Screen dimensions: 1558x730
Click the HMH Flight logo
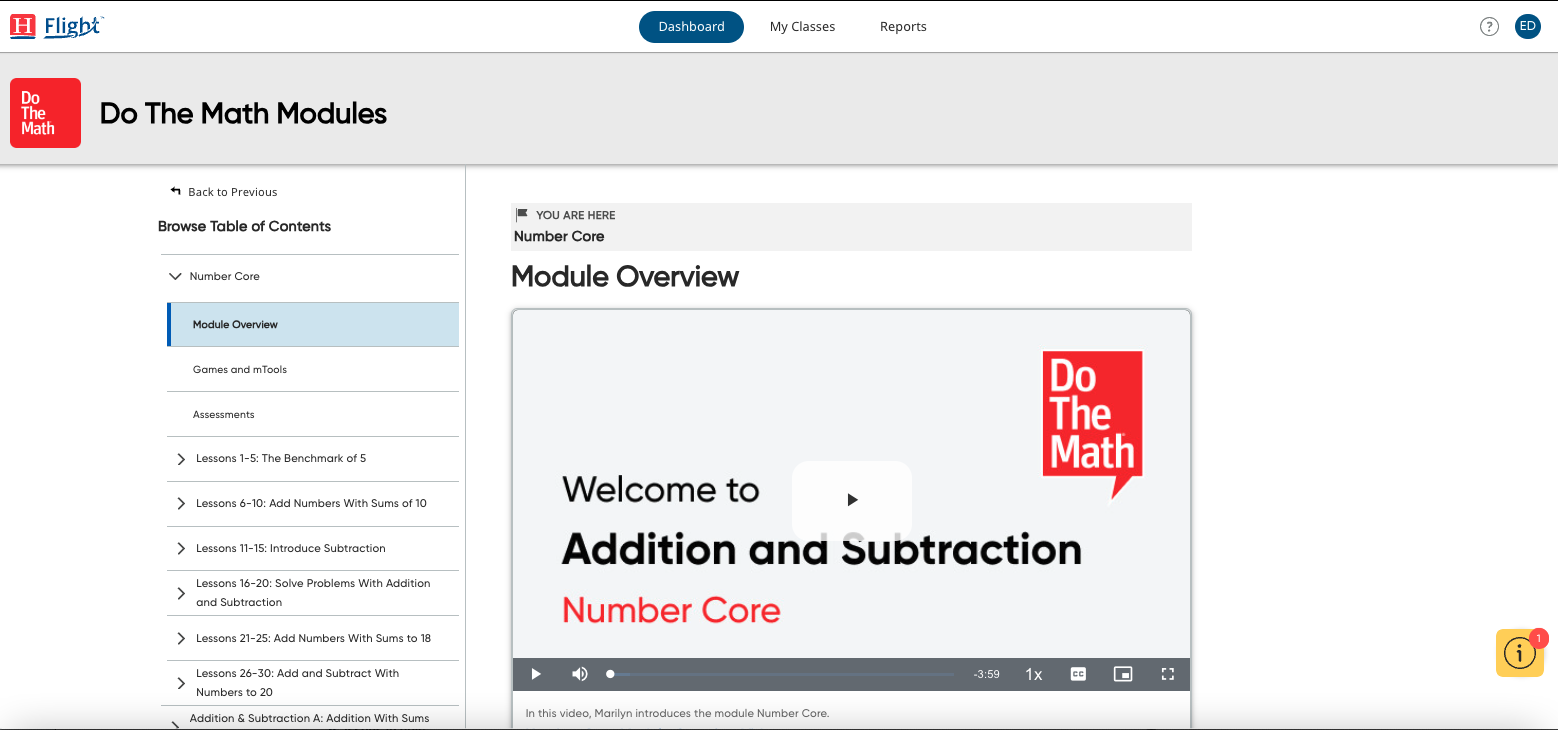point(56,26)
